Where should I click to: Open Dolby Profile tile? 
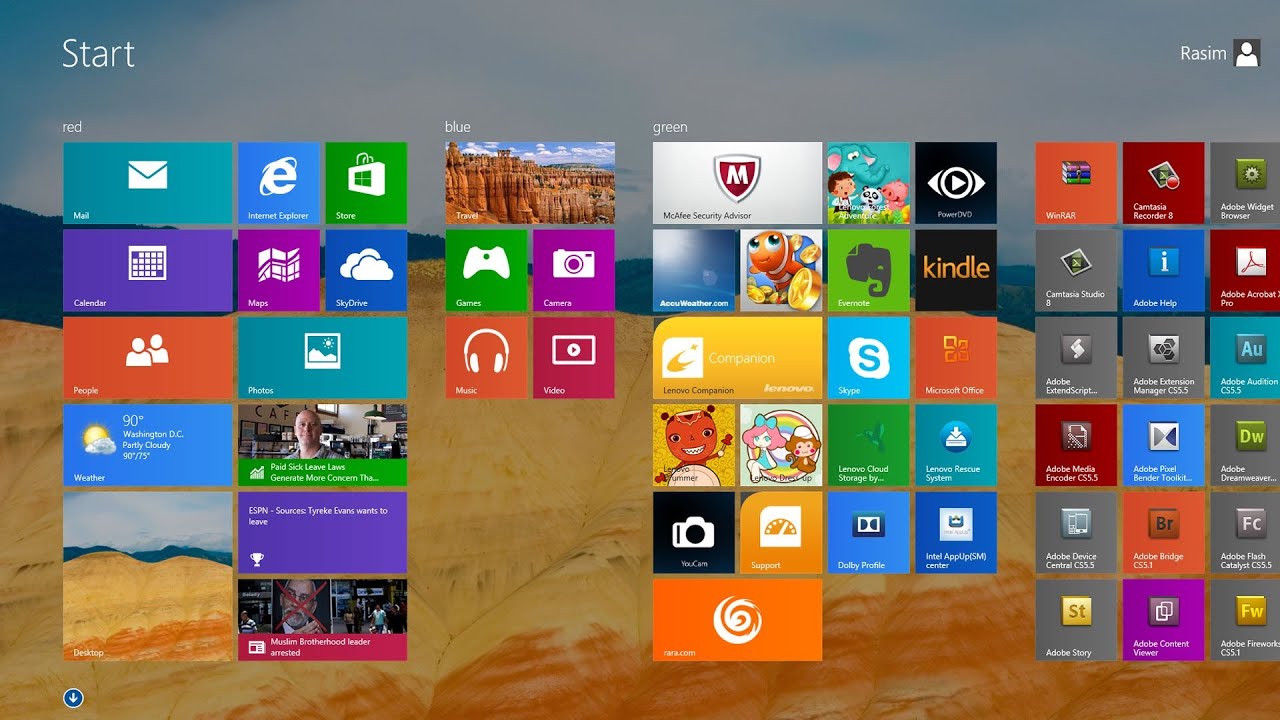pos(869,533)
